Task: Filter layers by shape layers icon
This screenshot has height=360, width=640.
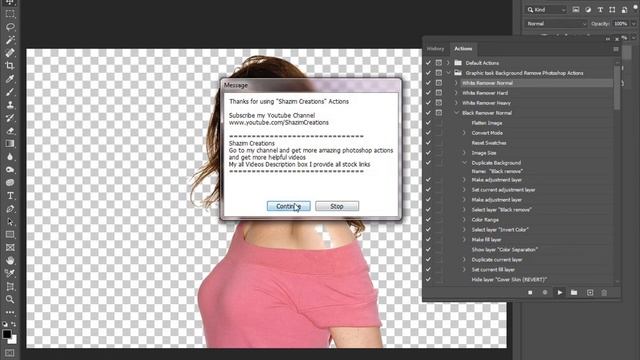Action: coord(612,10)
